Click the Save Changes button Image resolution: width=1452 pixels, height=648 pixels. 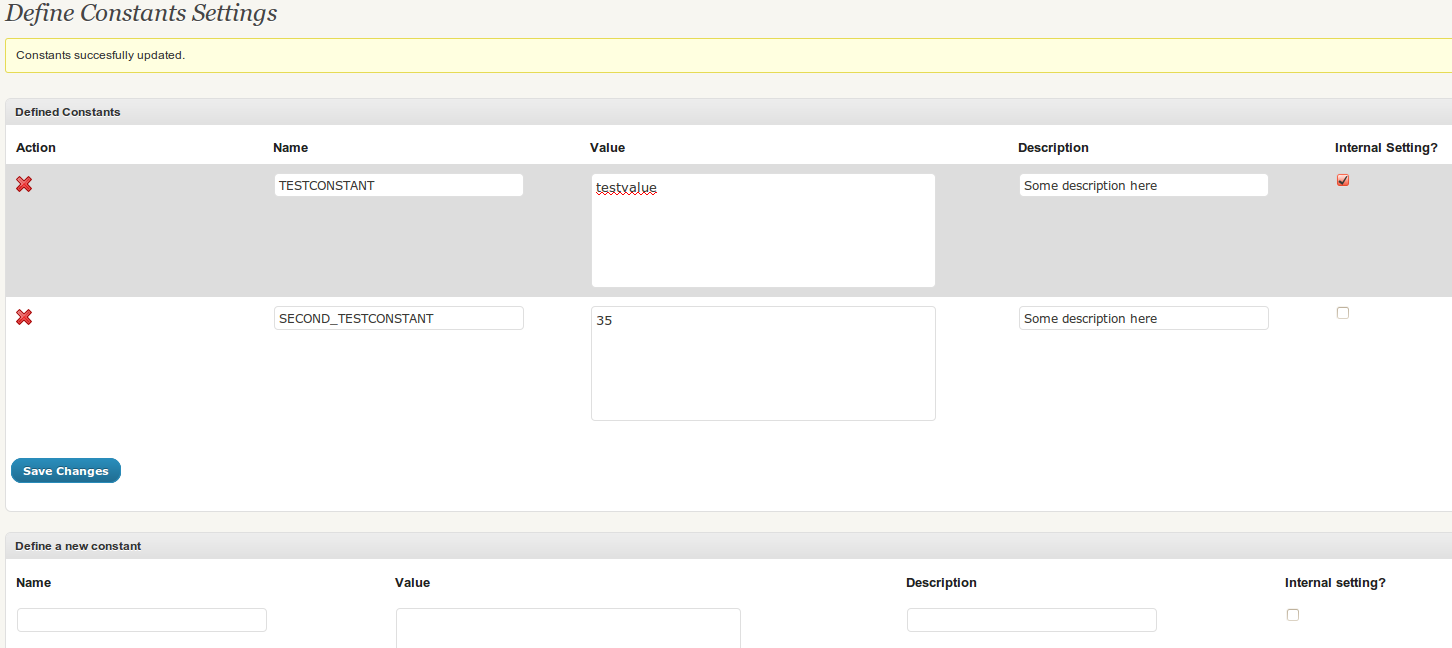pos(66,471)
